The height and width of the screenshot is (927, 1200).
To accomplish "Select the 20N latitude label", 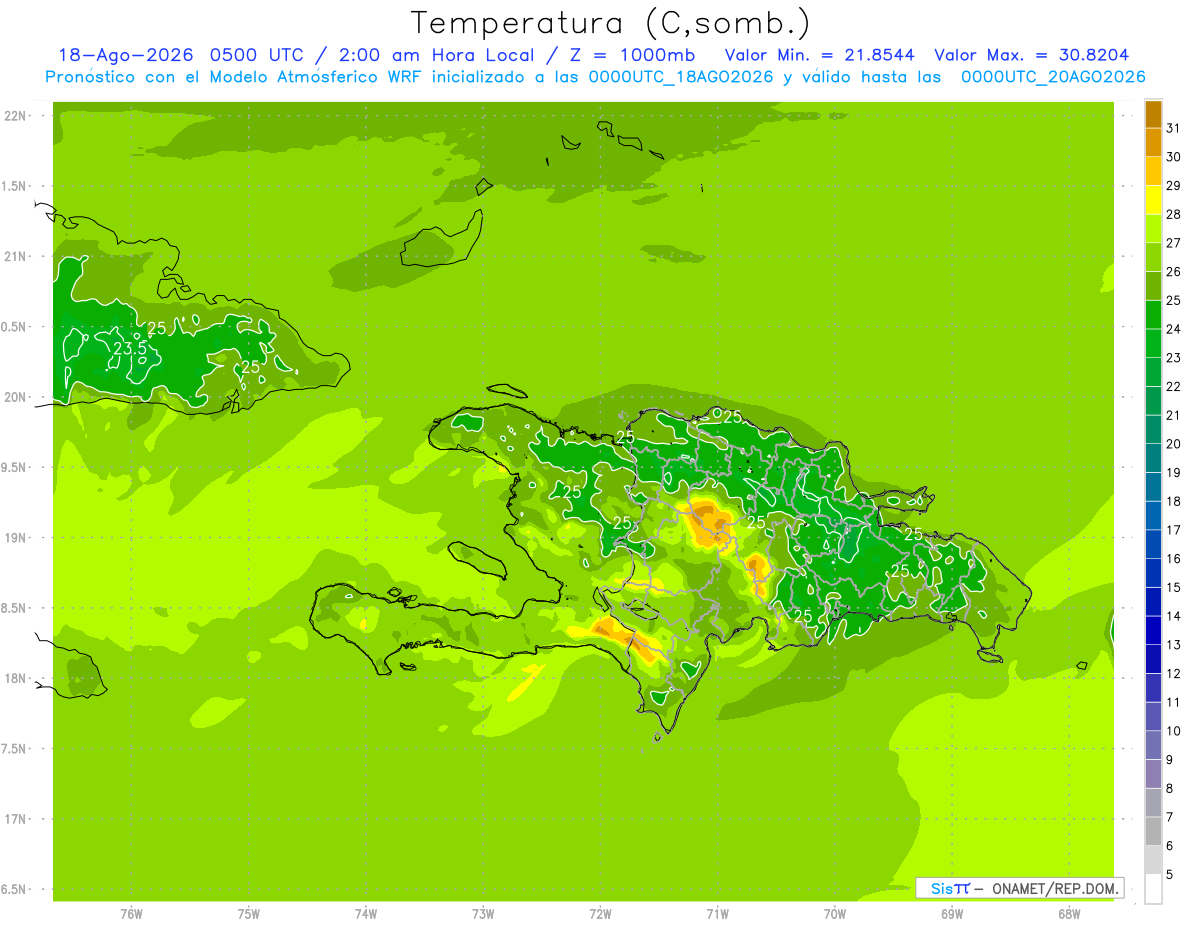I will pos(16,398).
